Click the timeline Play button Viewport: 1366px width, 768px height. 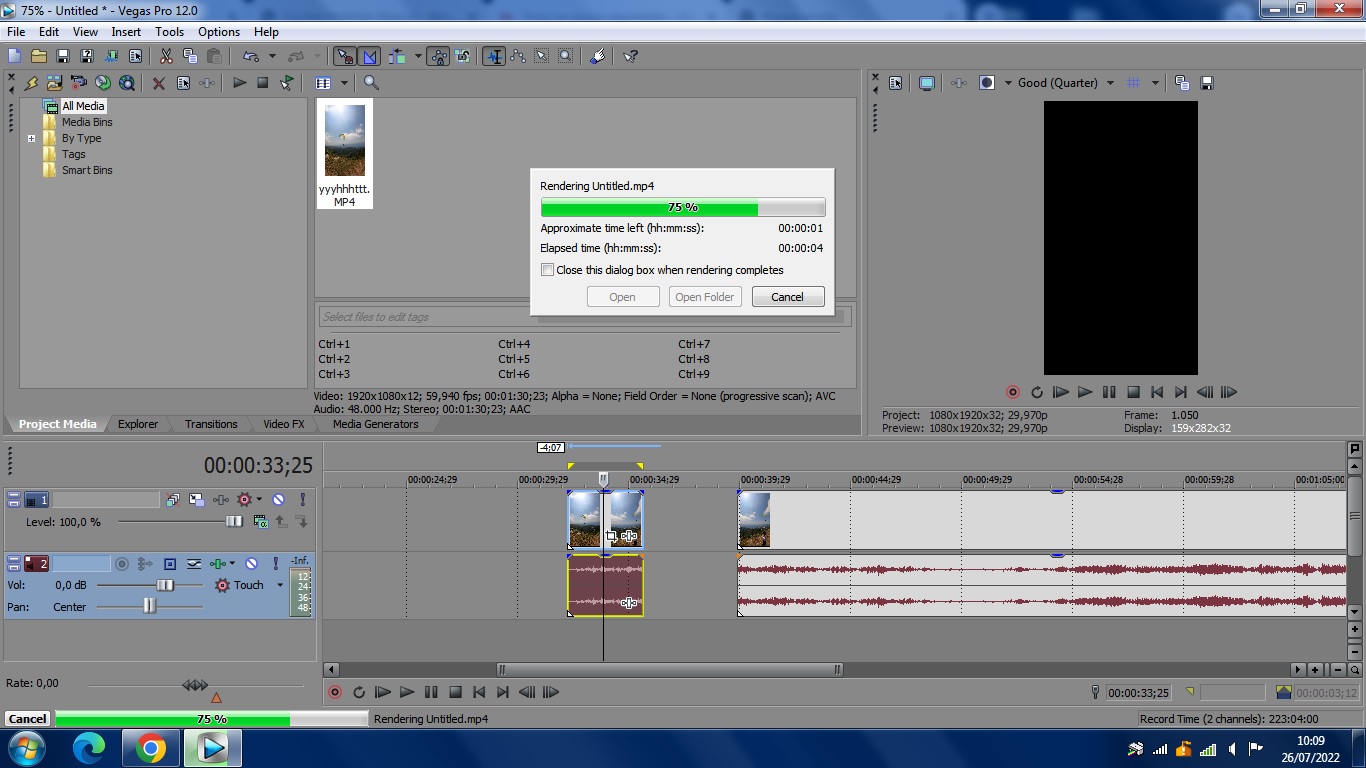[406, 692]
